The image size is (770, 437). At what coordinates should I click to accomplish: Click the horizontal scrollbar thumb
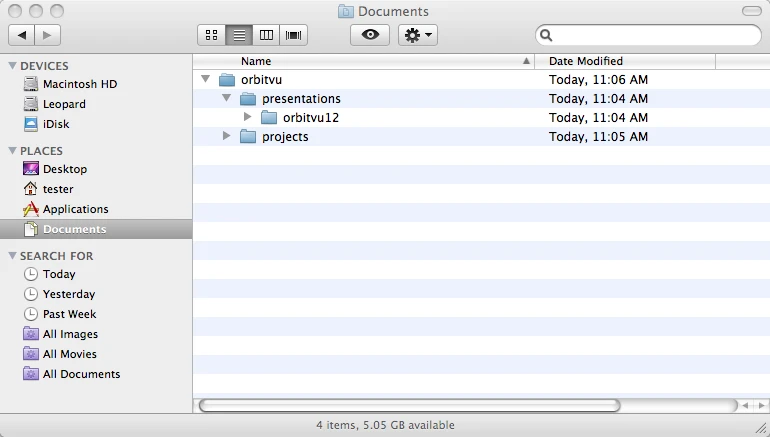409,406
